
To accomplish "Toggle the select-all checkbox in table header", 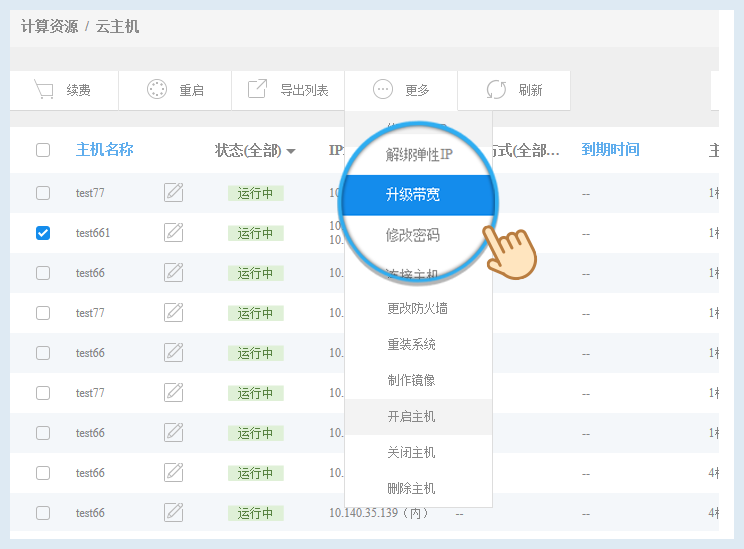I will click(x=43, y=150).
